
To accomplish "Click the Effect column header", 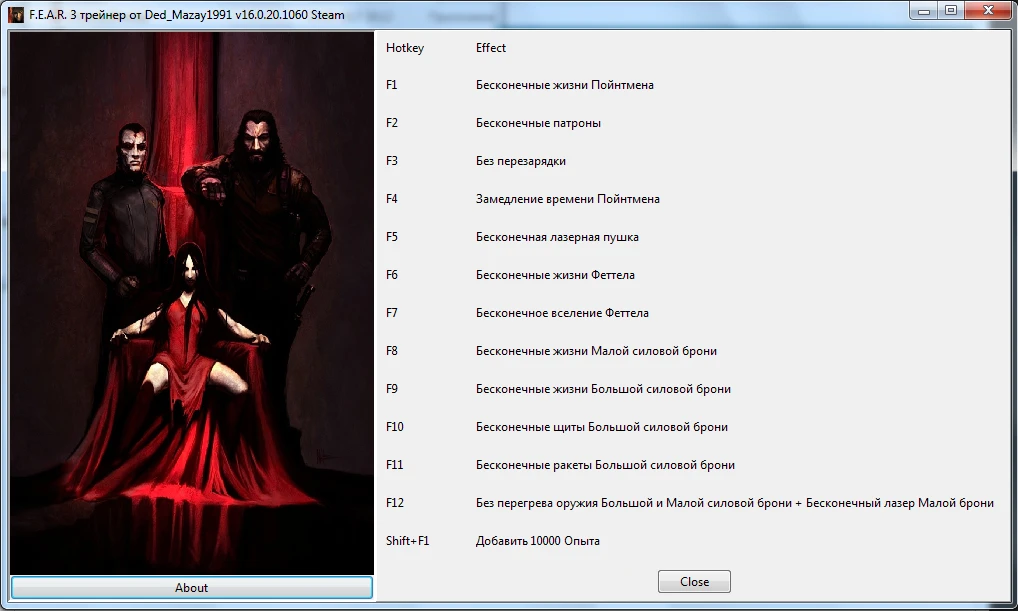I will tap(492, 47).
